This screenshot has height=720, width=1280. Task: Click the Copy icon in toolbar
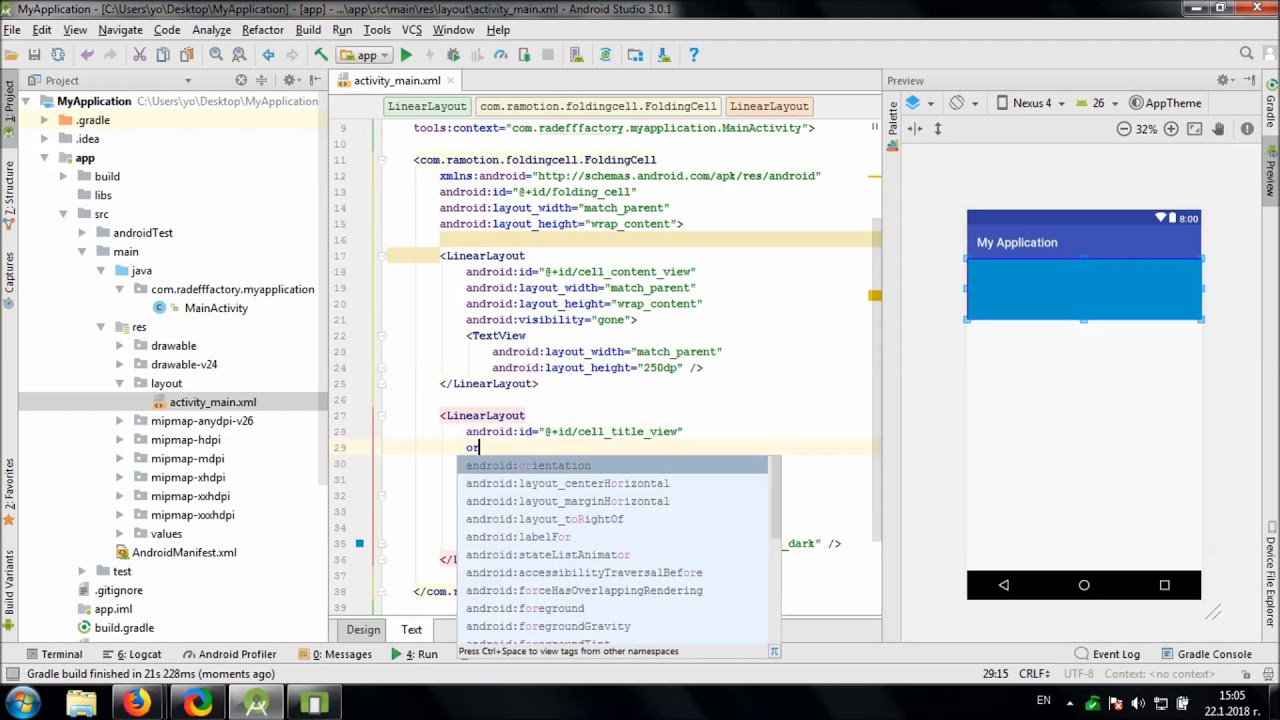click(x=163, y=55)
